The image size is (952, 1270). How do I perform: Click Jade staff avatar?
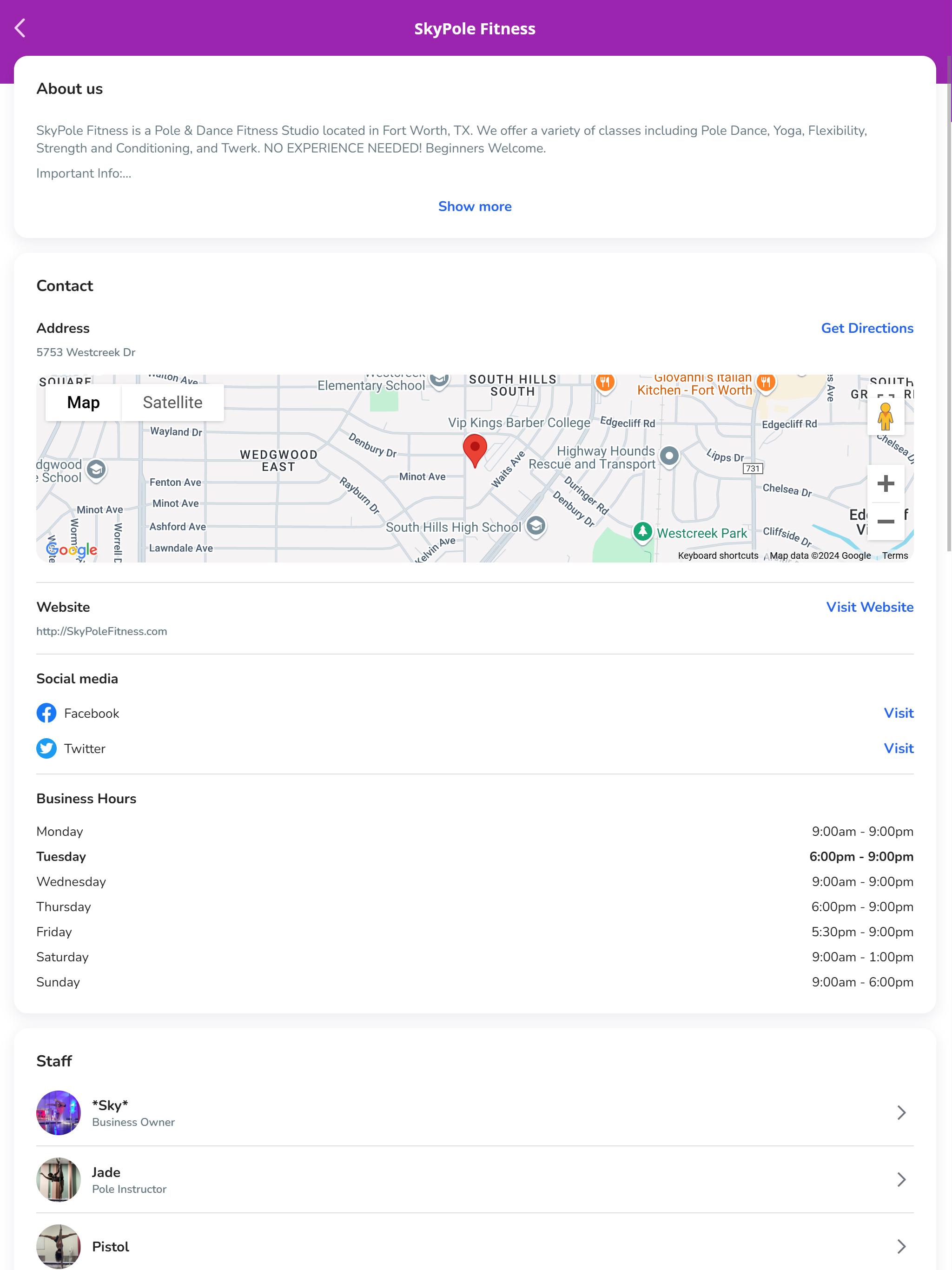click(59, 1180)
